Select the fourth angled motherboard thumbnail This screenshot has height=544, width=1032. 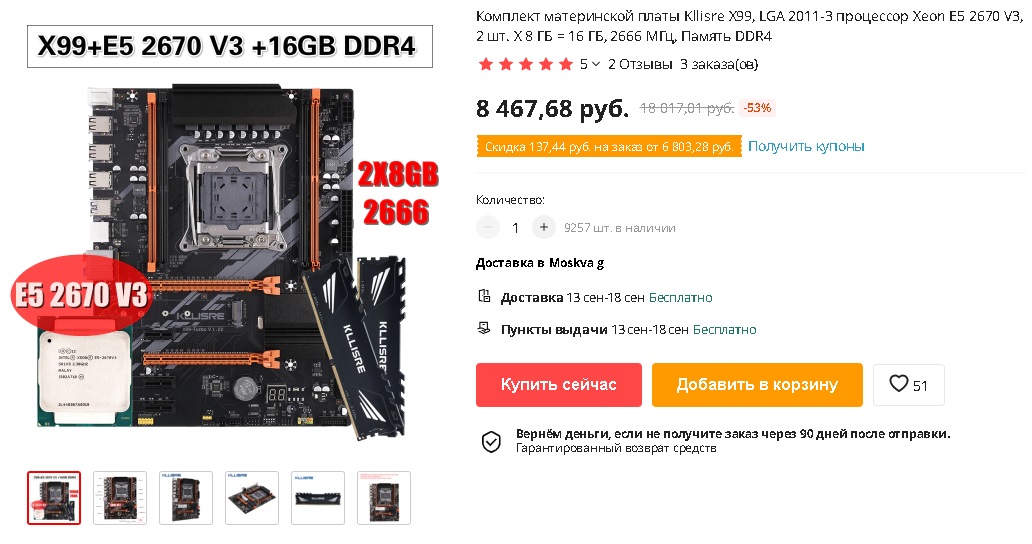251,498
